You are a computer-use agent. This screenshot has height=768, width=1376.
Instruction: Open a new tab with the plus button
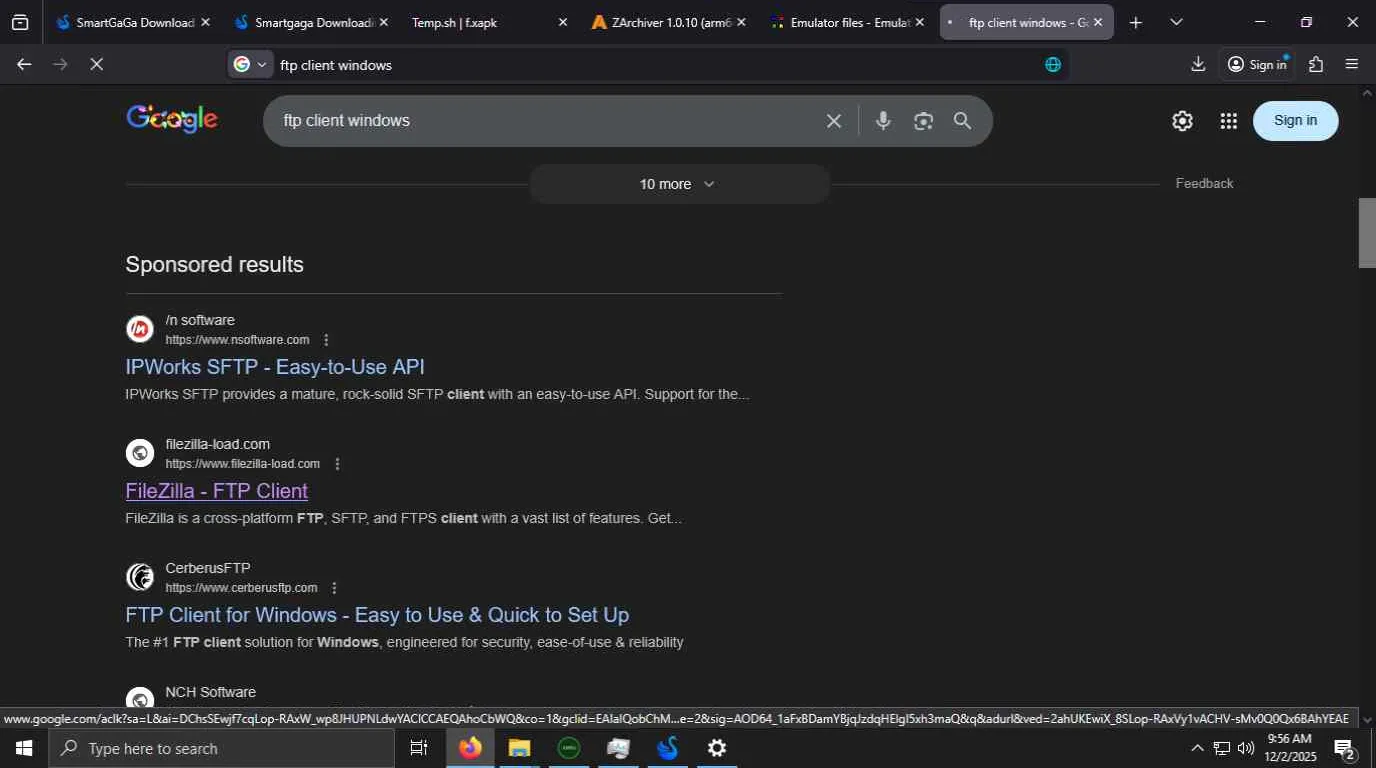tap(1135, 22)
